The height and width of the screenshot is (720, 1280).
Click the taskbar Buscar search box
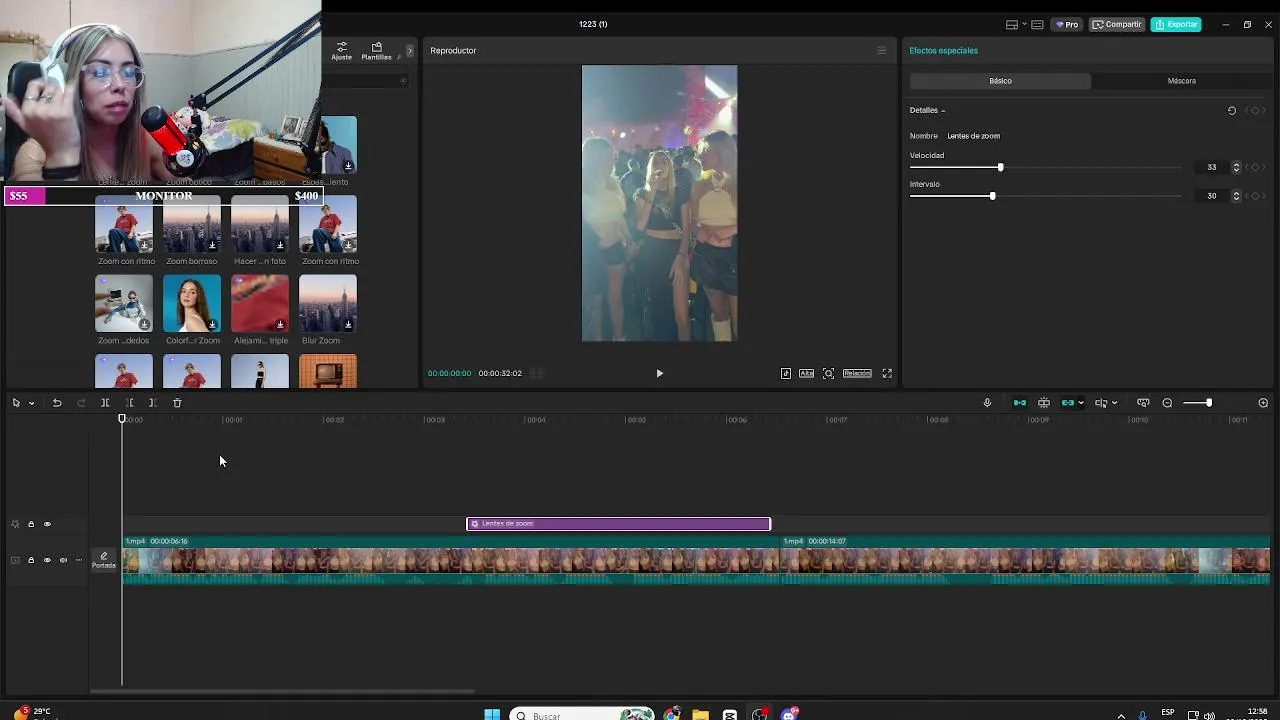pyautogui.click(x=582, y=714)
